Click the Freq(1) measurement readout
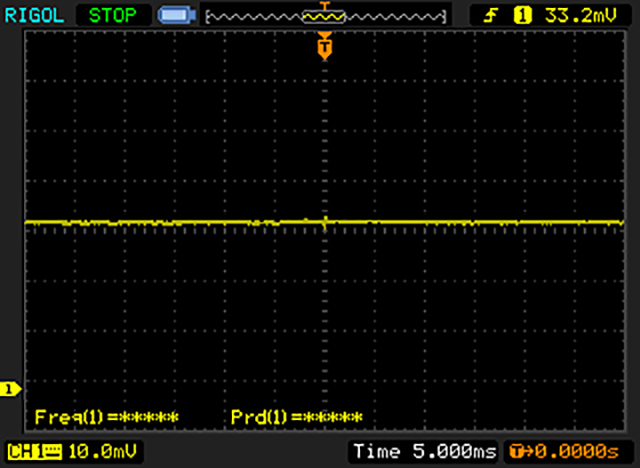The image size is (640, 468). pos(107,417)
